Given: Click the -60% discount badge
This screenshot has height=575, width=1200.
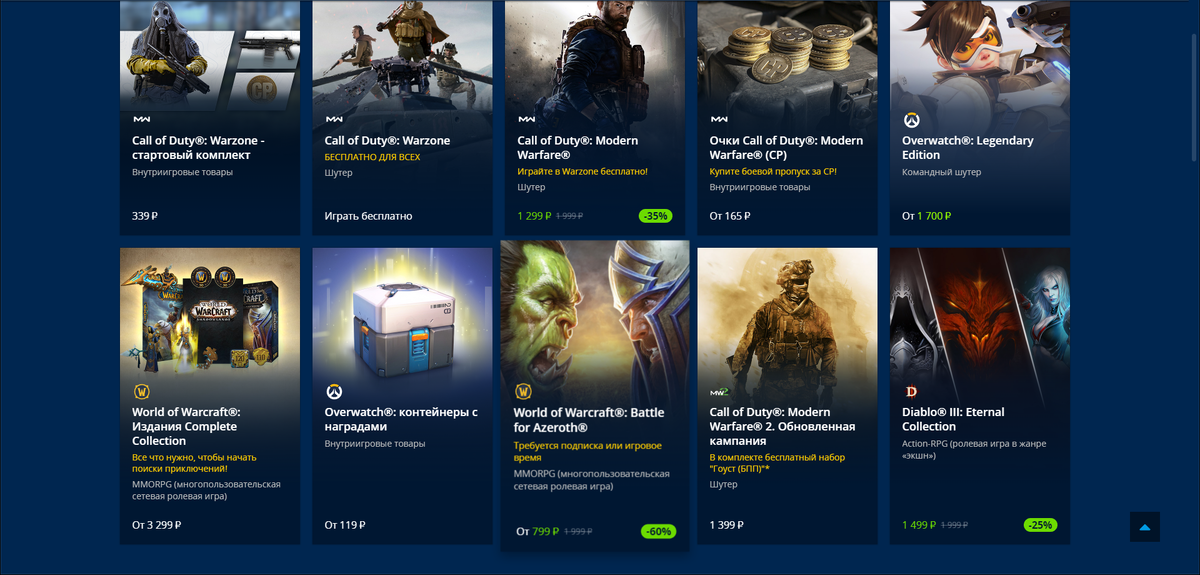Looking at the screenshot, I should 657,531.
